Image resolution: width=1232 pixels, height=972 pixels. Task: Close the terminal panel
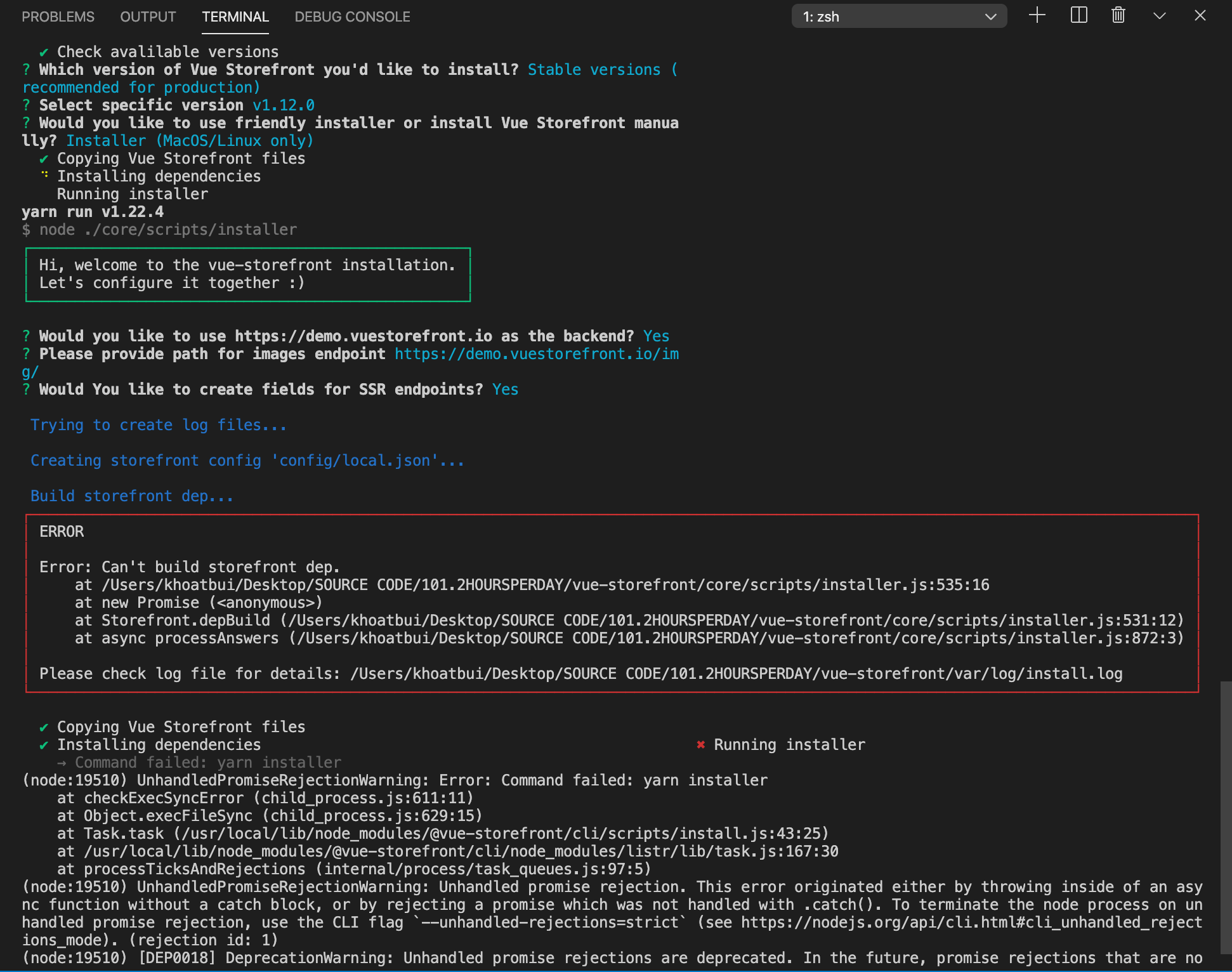point(1200,16)
